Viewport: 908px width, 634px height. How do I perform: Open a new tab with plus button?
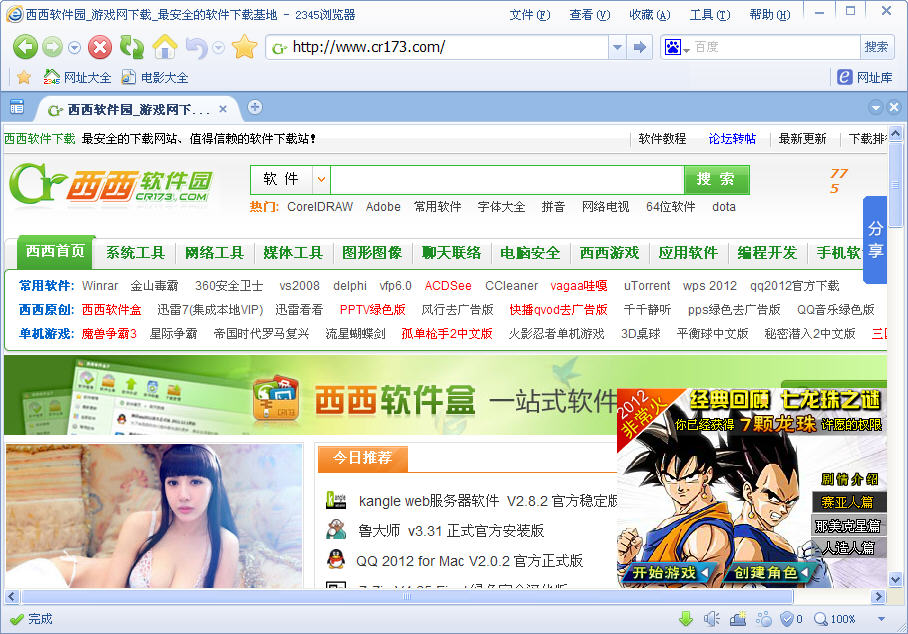(x=255, y=107)
